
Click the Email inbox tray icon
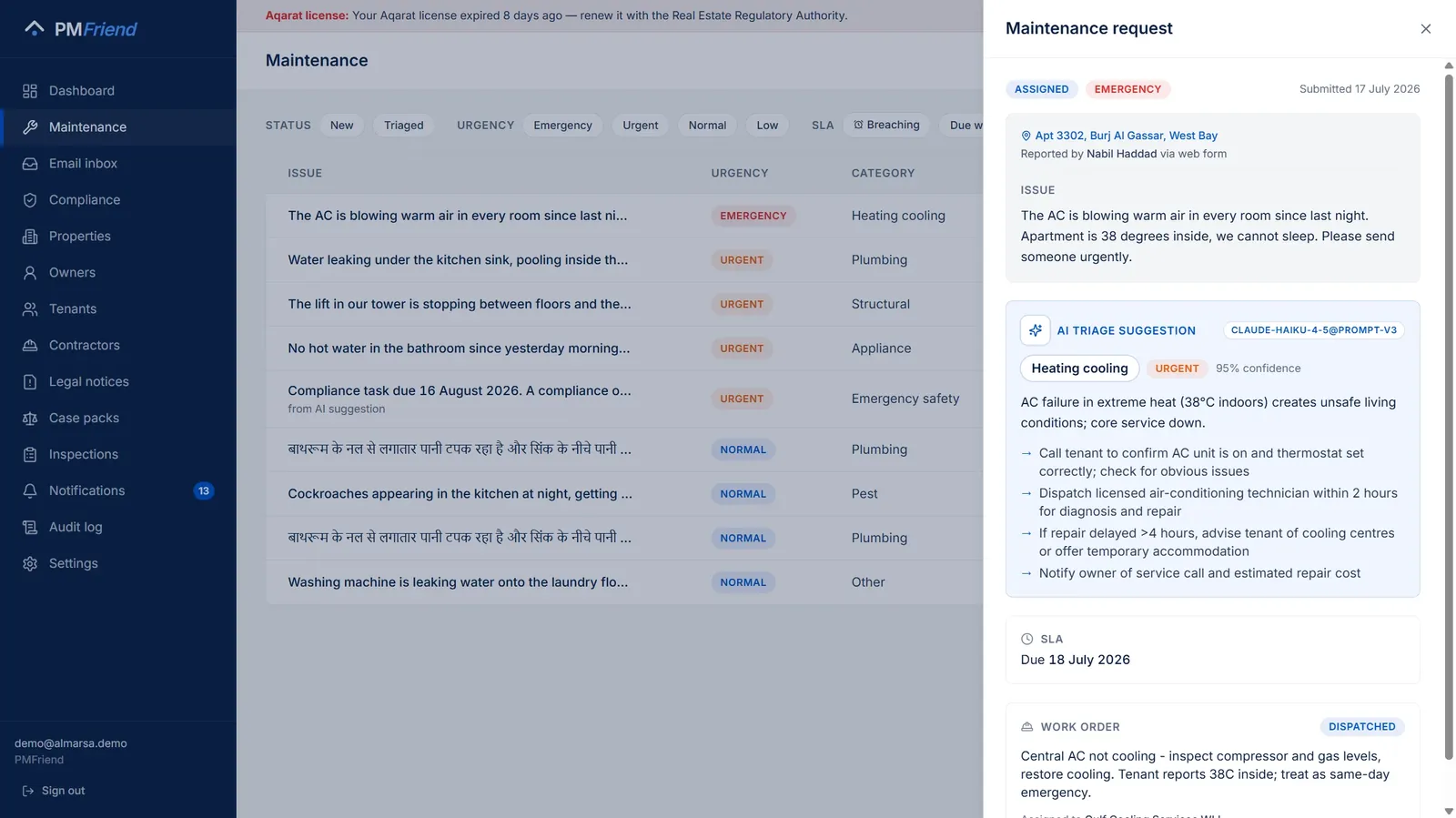pyautogui.click(x=30, y=164)
